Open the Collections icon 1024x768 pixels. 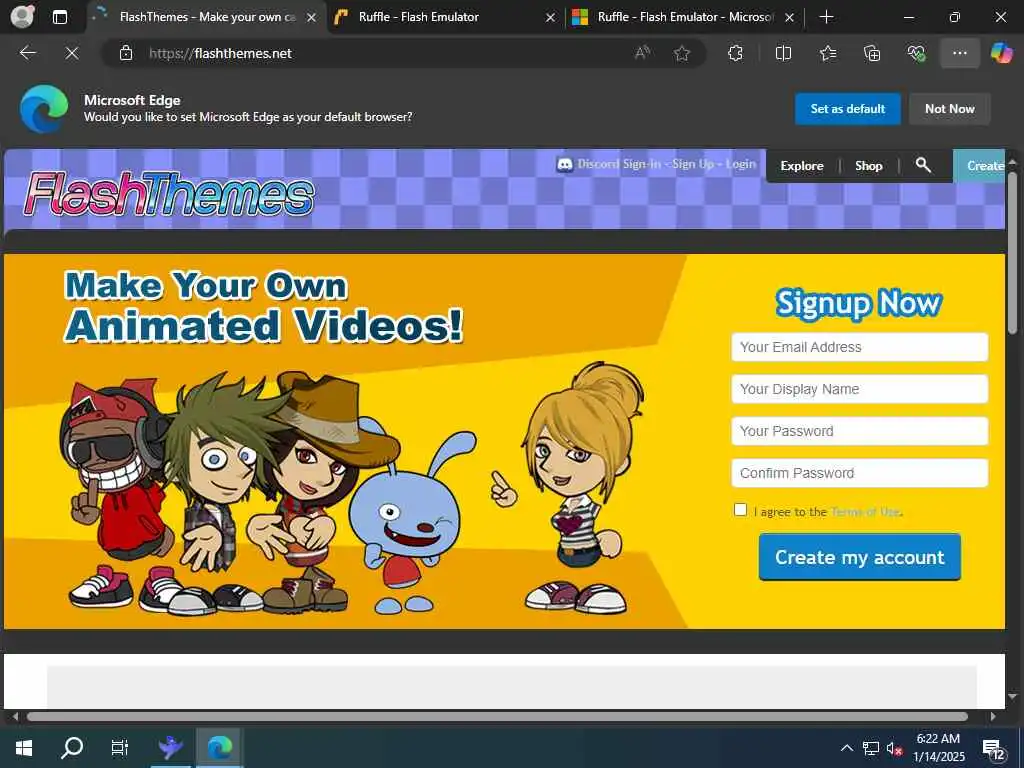point(872,53)
